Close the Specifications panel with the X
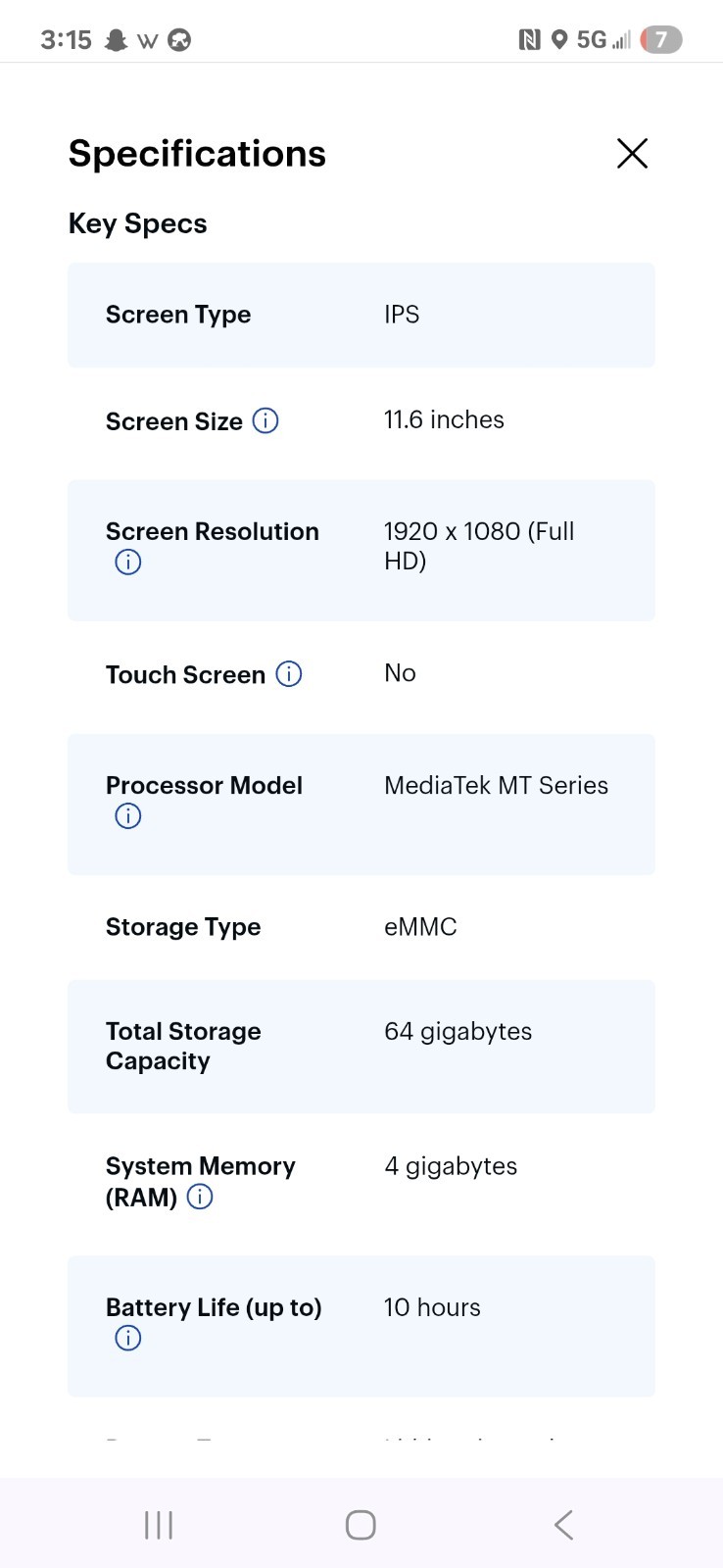Screen dimensions: 723x1568 pyautogui.click(x=632, y=153)
